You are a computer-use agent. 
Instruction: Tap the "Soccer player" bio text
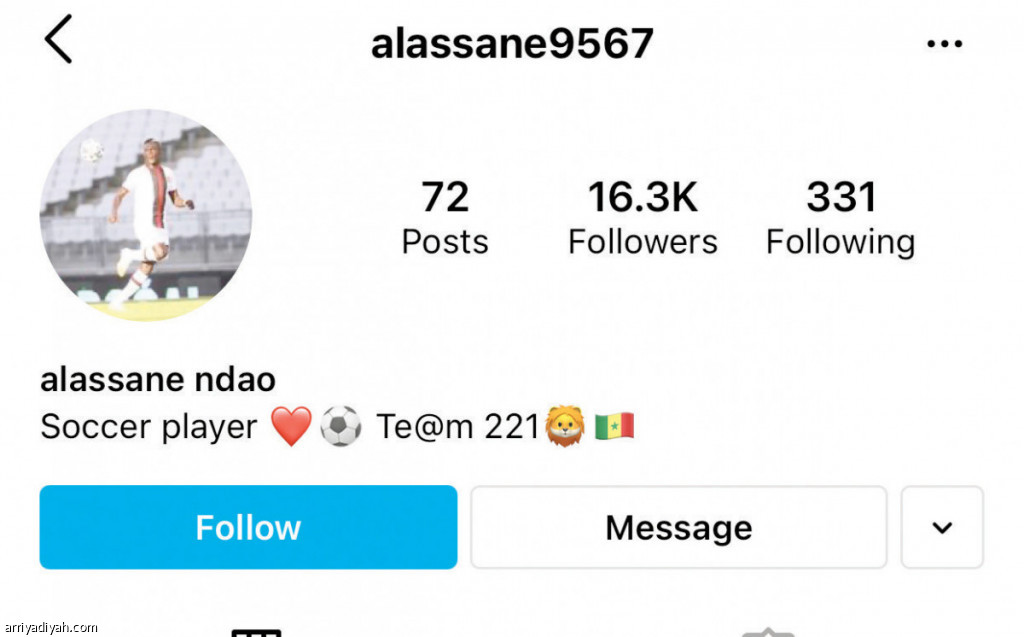[x=149, y=427]
